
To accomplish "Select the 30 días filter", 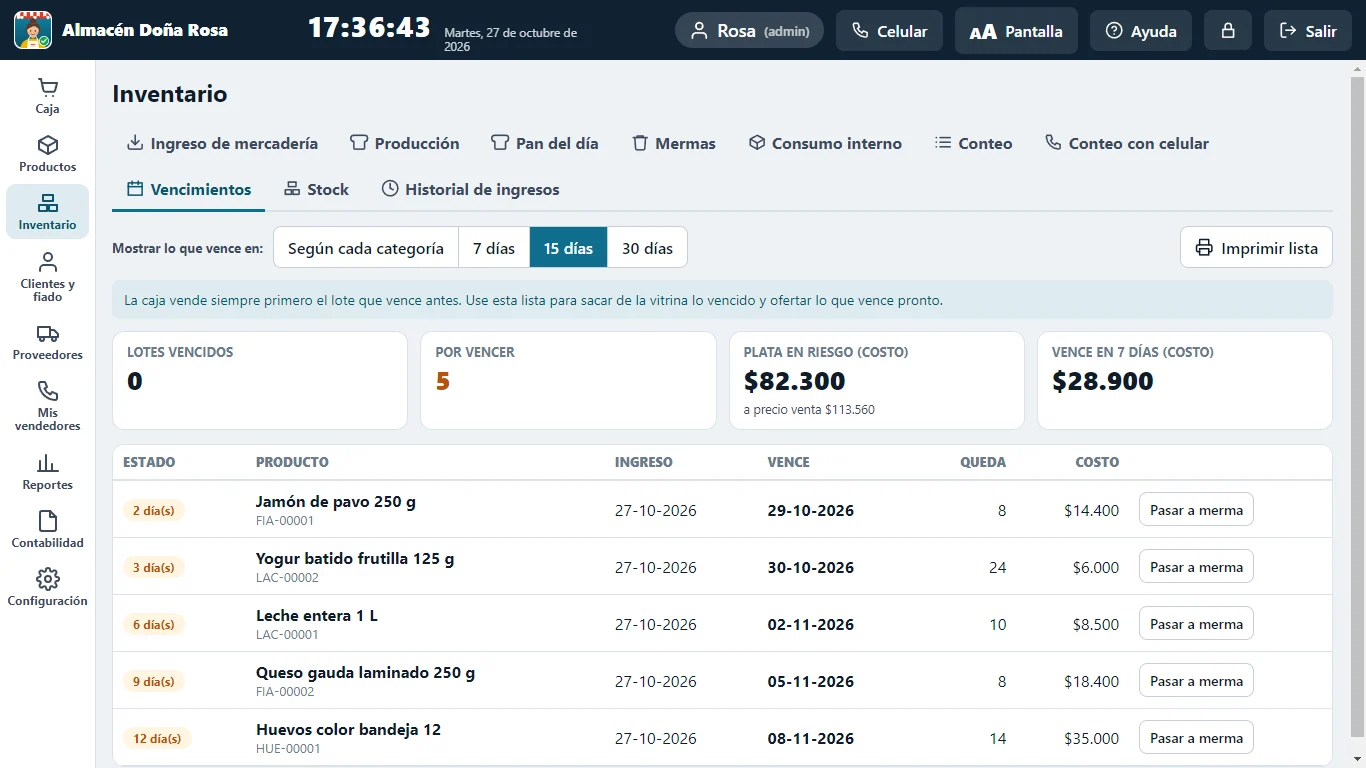I will [647, 248].
